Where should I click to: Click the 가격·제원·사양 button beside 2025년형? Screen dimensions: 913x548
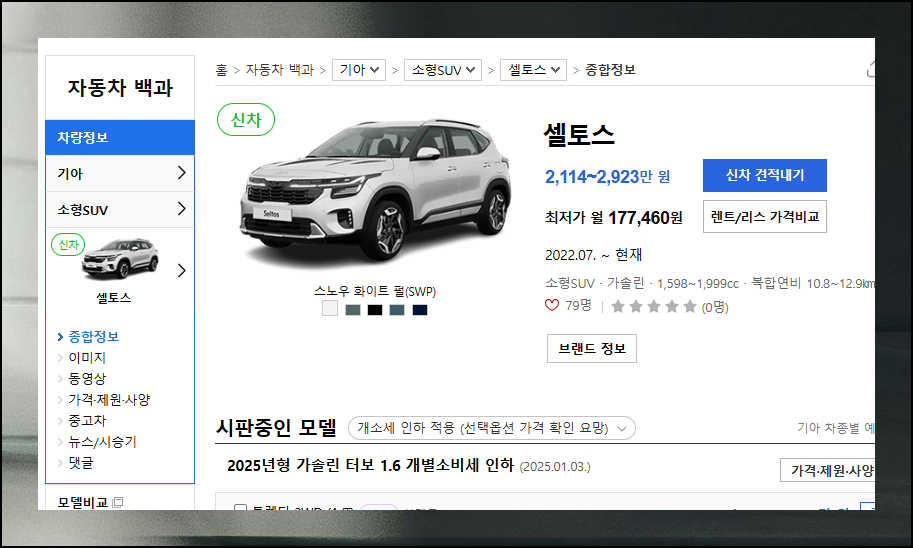coord(828,470)
